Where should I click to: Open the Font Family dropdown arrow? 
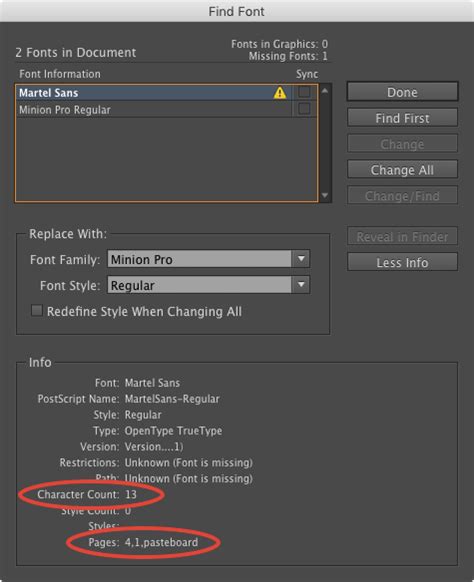(x=301, y=259)
